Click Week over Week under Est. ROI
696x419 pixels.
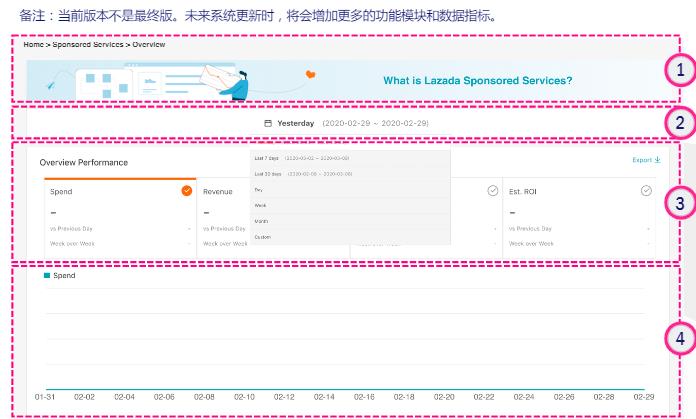pos(531,244)
